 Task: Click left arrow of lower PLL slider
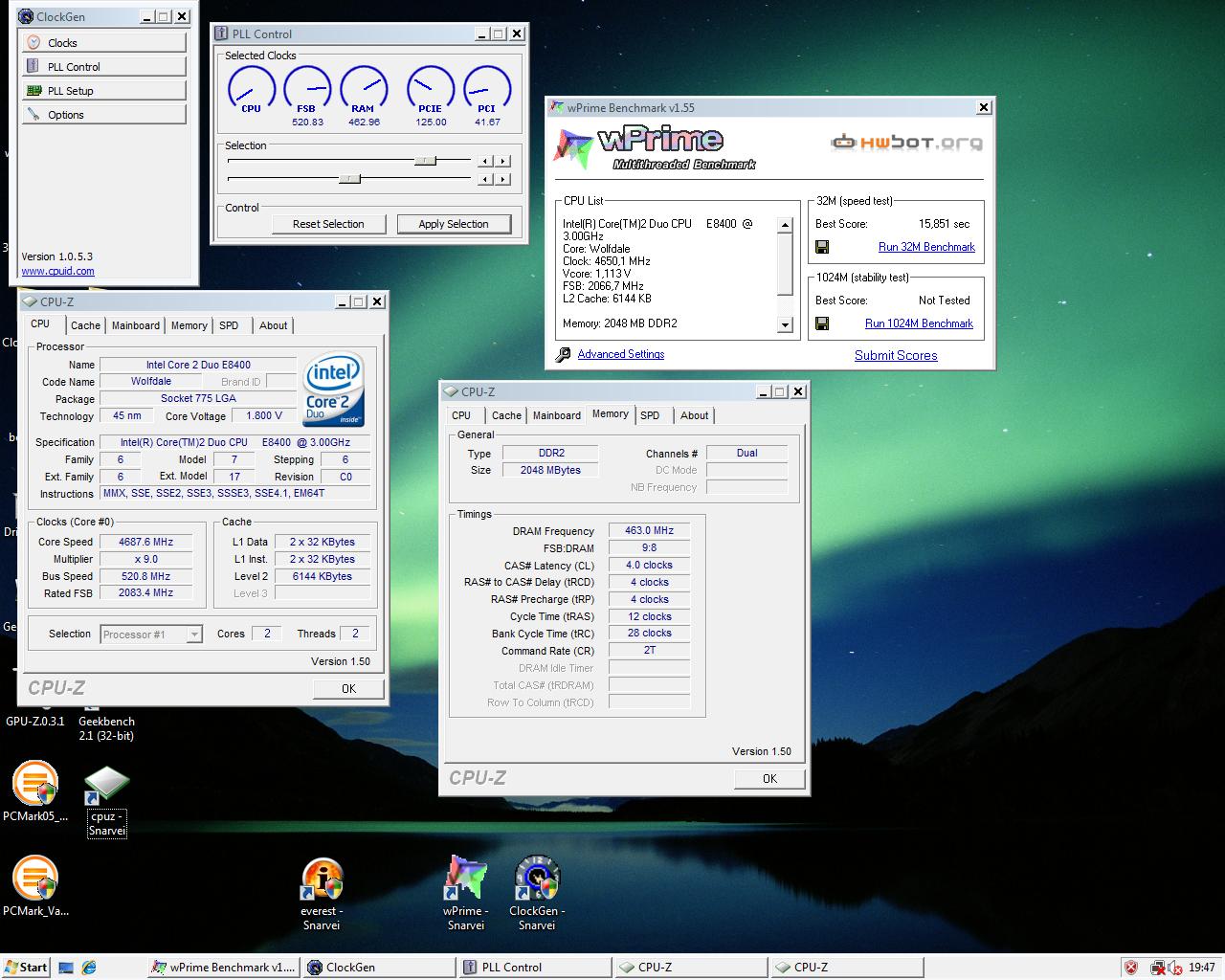486,179
